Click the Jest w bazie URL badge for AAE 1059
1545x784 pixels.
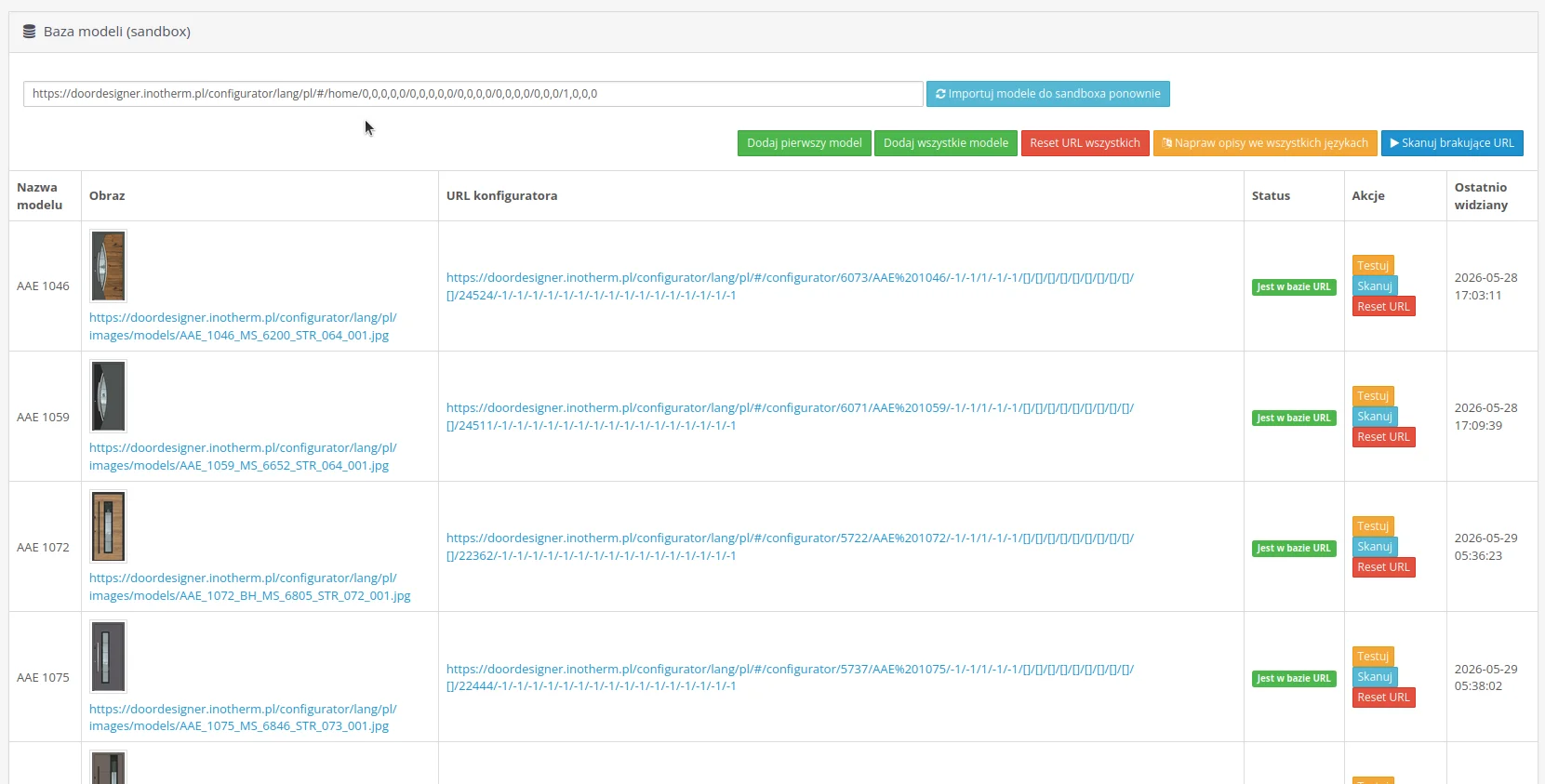pos(1294,418)
